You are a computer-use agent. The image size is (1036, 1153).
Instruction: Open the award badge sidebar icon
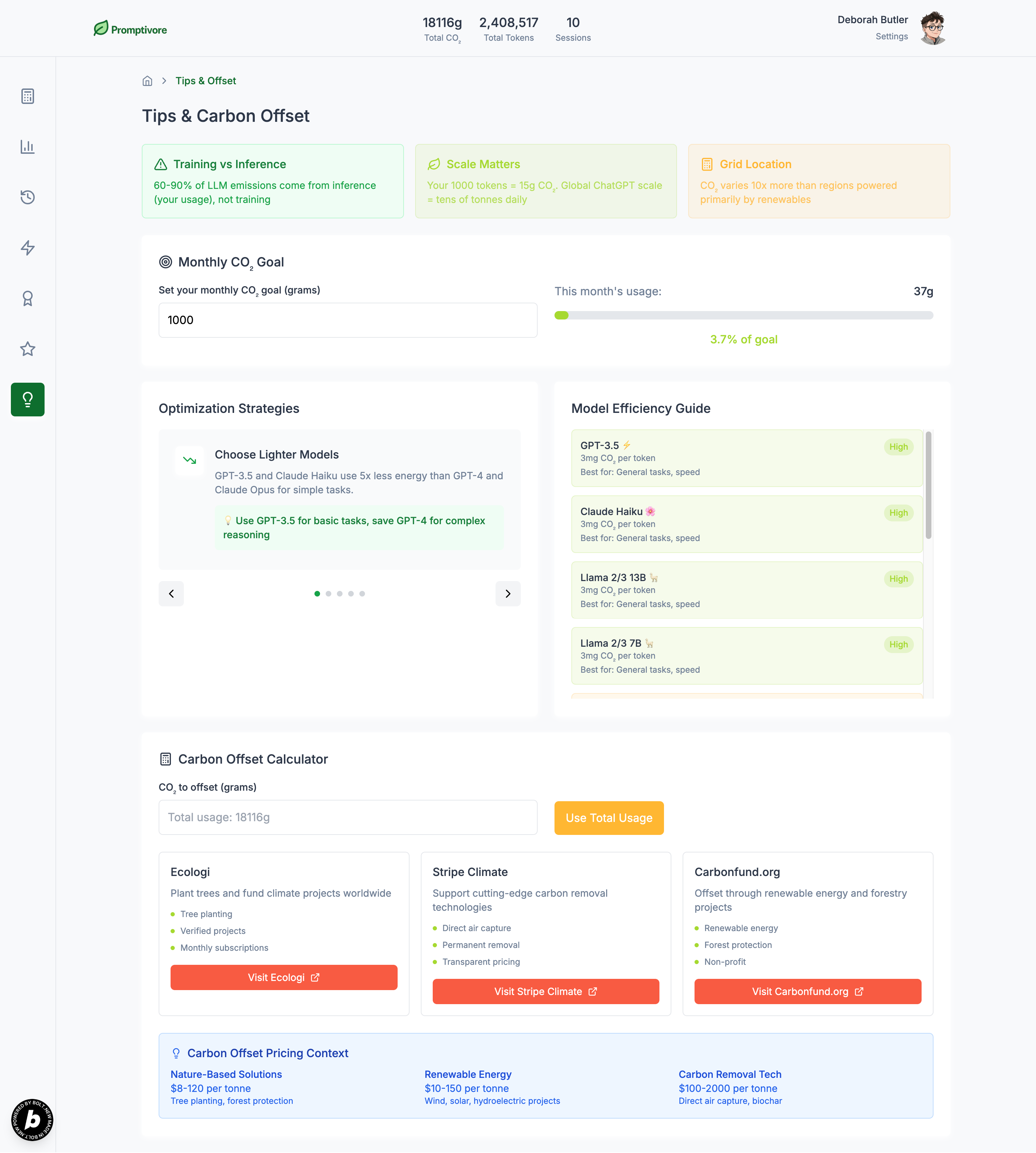coord(27,298)
